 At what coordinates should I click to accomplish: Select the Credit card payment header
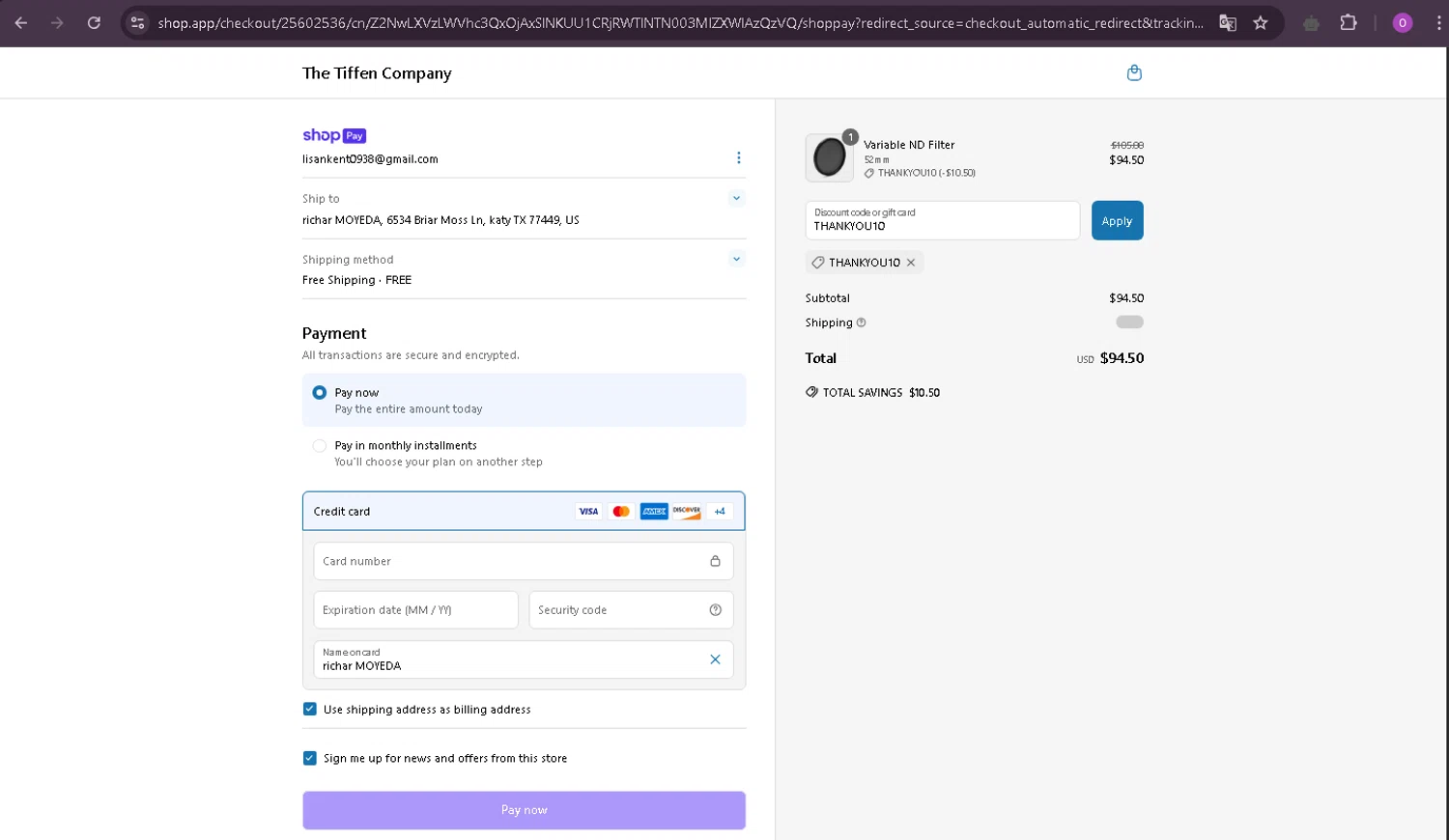[x=524, y=511]
